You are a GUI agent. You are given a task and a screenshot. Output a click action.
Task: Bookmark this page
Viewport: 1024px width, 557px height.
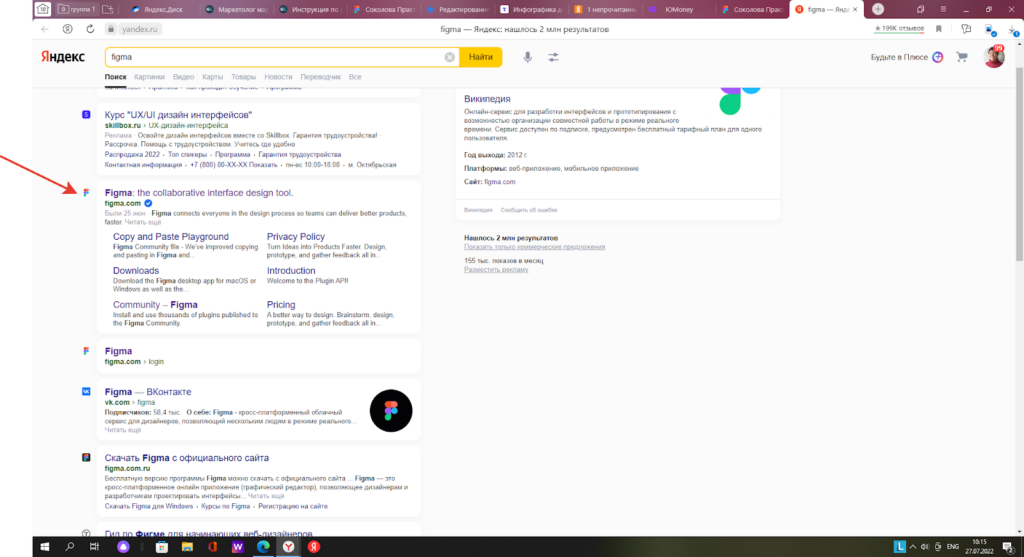[x=938, y=29]
